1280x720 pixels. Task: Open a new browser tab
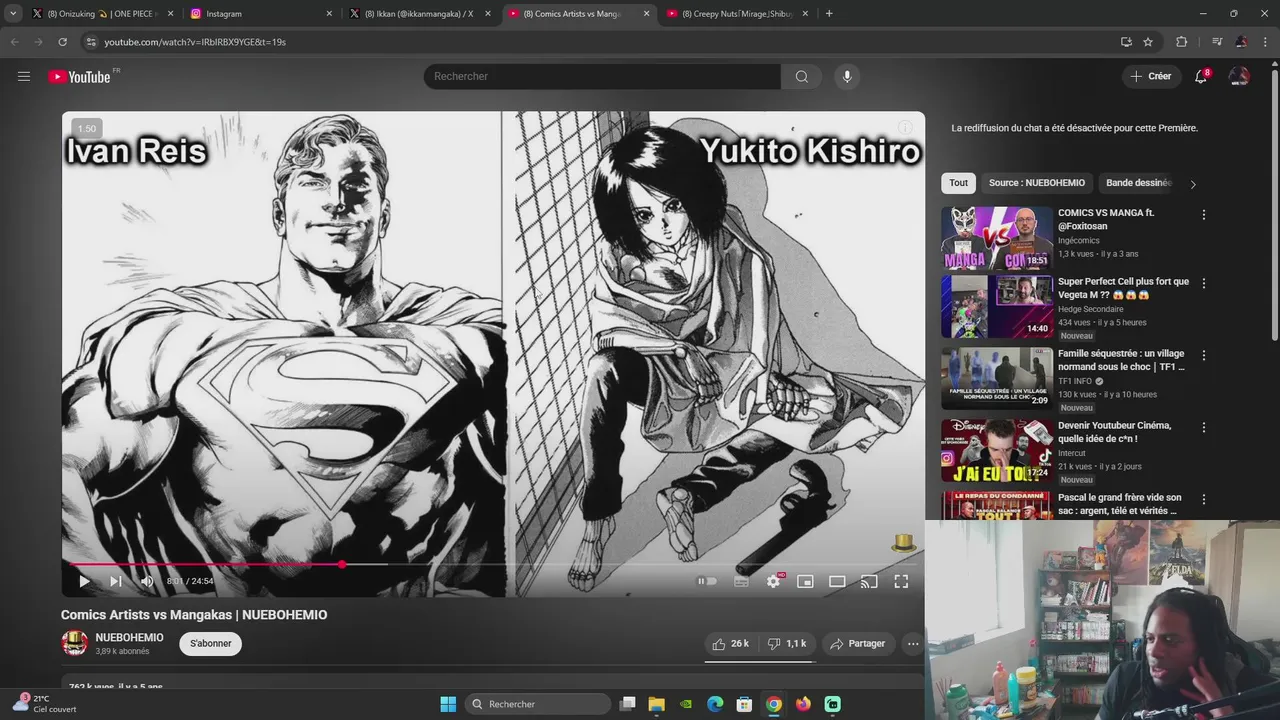coord(829,14)
